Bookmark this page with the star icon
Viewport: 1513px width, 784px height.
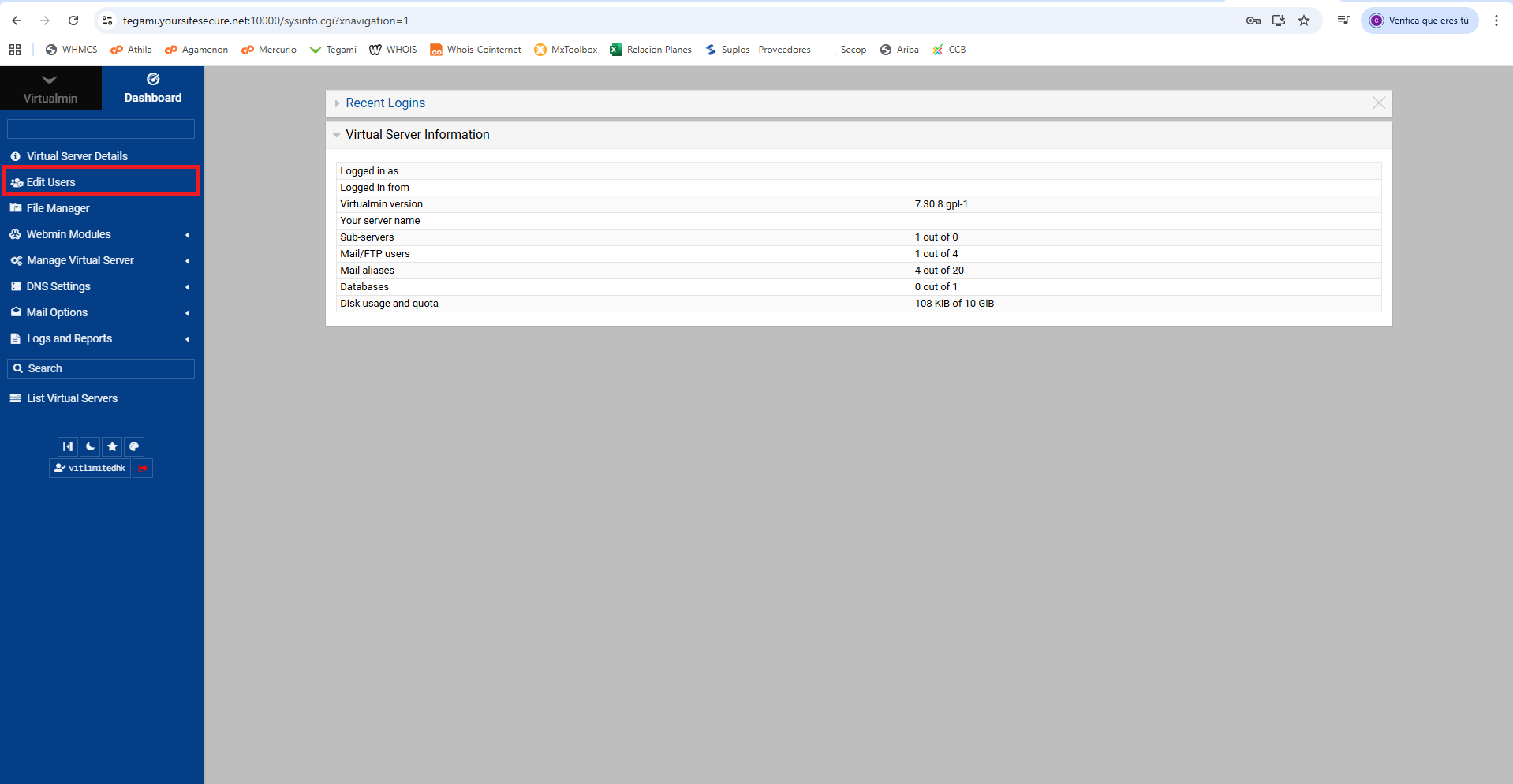1304,21
